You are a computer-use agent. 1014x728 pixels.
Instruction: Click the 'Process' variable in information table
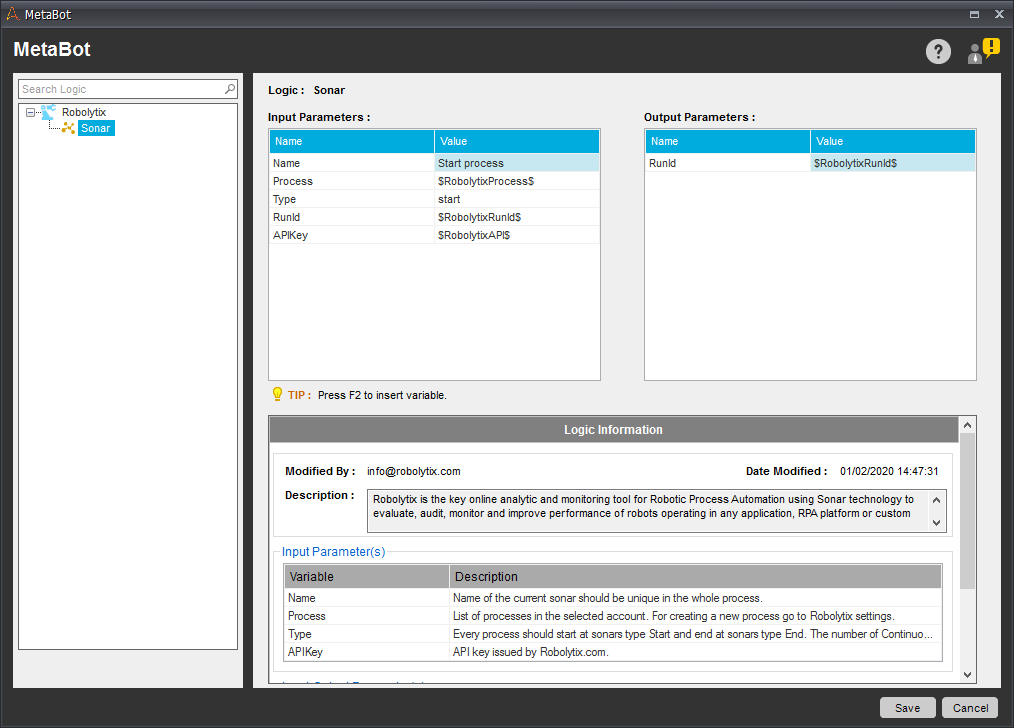click(367, 616)
